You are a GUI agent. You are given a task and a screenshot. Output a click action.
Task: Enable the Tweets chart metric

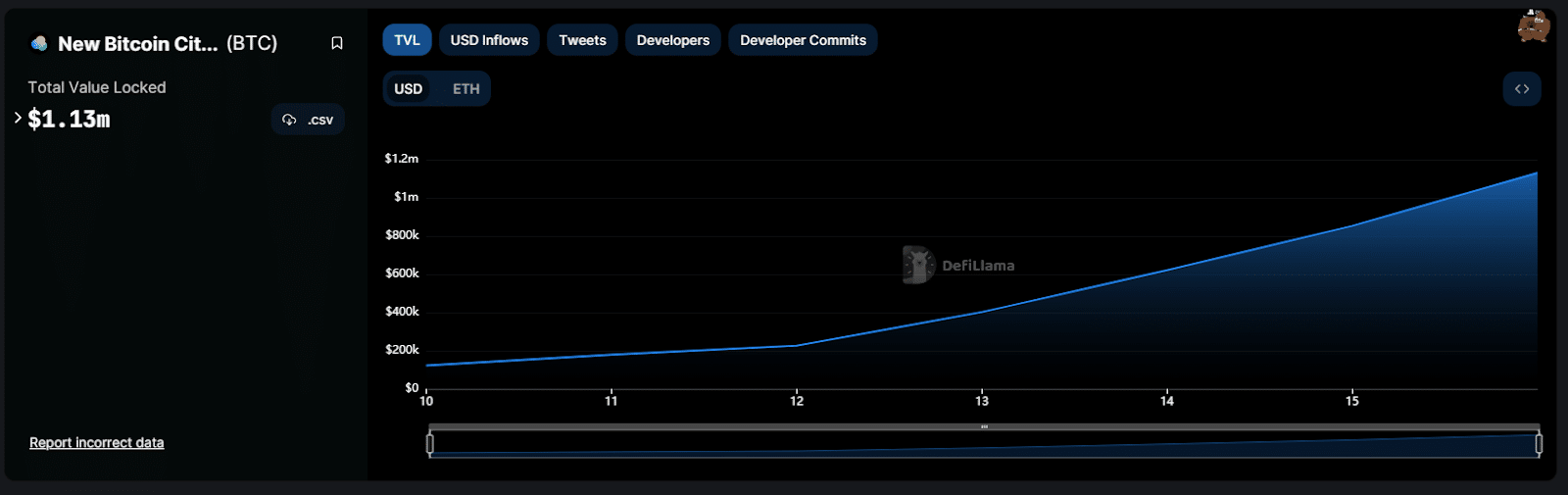tap(582, 40)
